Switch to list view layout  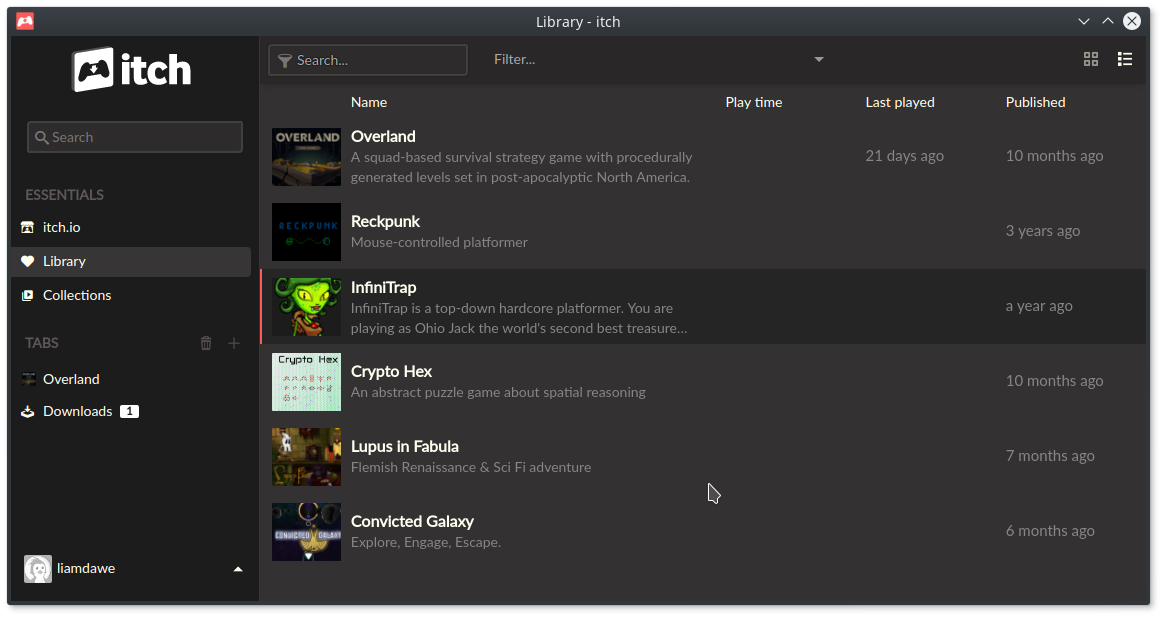pyautogui.click(x=1124, y=59)
